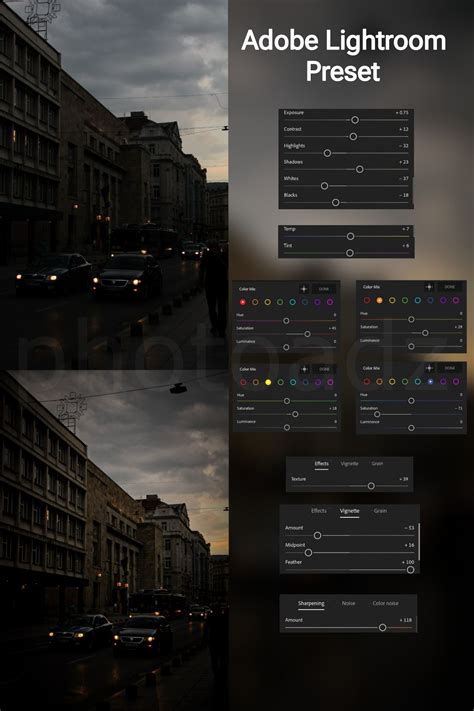Select red swatch in Saturation +45 Color Mix panel
The image size is (474, 711).
[x=243, y=302]
